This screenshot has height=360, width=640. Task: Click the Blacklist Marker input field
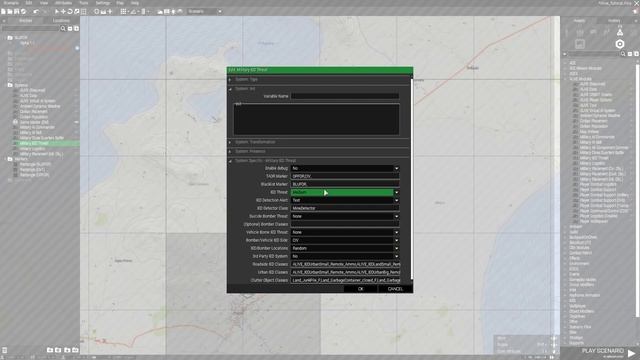tap(345, 184)
